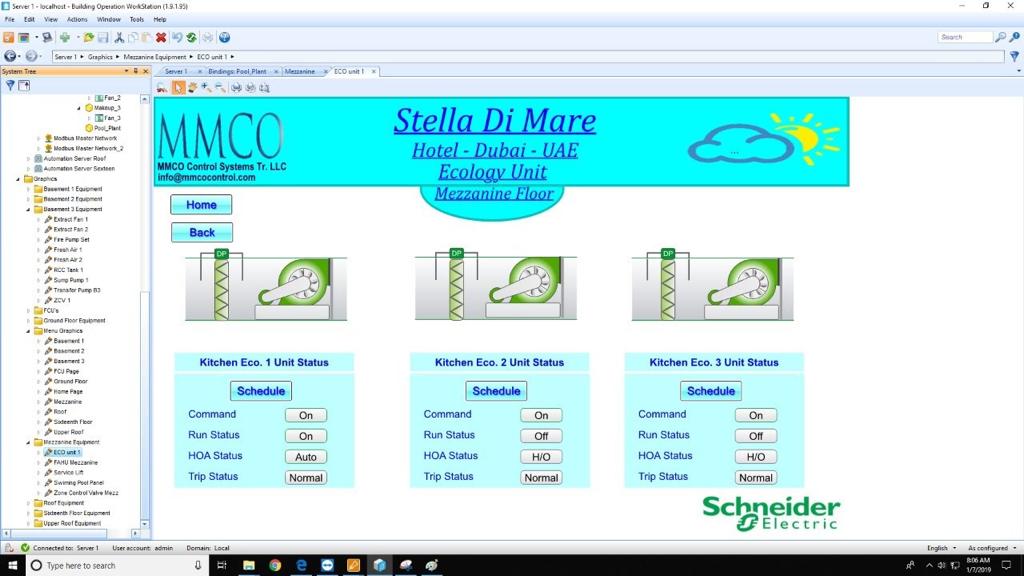Image resolution: width=1024 pixels, height=576 pixels.
Task: Click the Kitchen Eco. 3 Trip Status Normal value
Action: [x=756, y=478]
